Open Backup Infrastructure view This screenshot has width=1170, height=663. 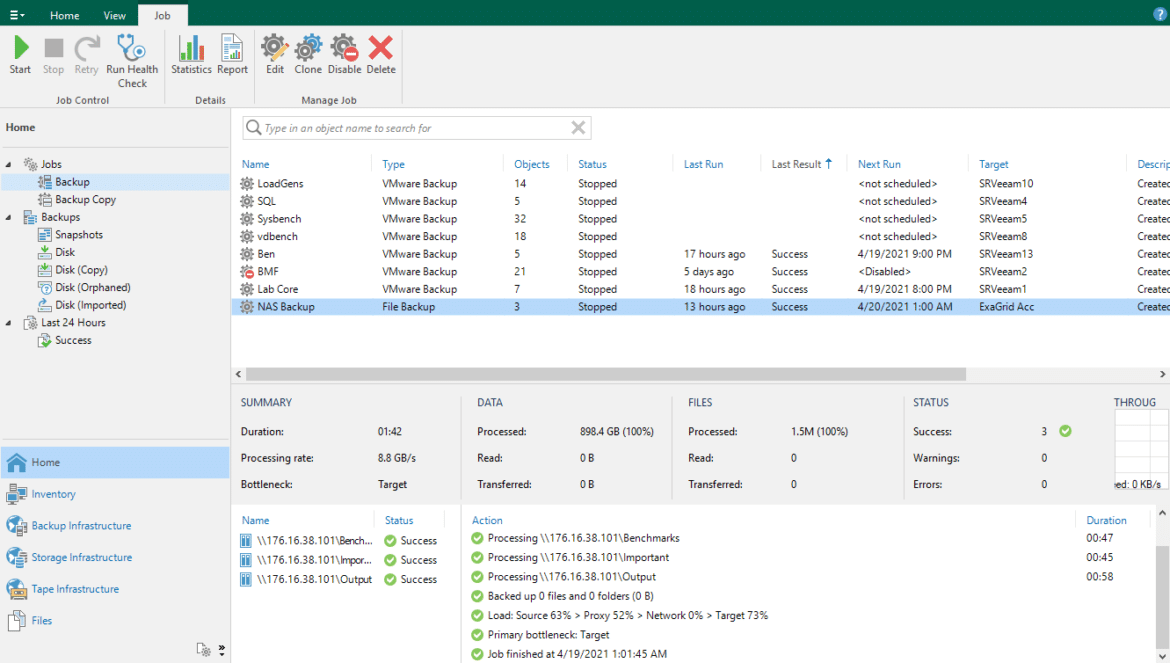coord(115,526)
